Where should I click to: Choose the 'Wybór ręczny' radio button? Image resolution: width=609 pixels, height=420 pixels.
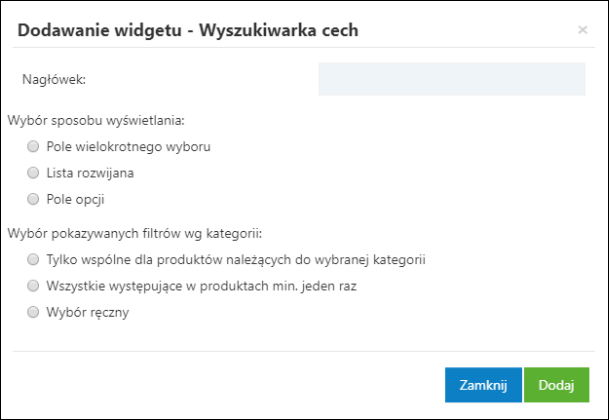click(x=33, y=311)
